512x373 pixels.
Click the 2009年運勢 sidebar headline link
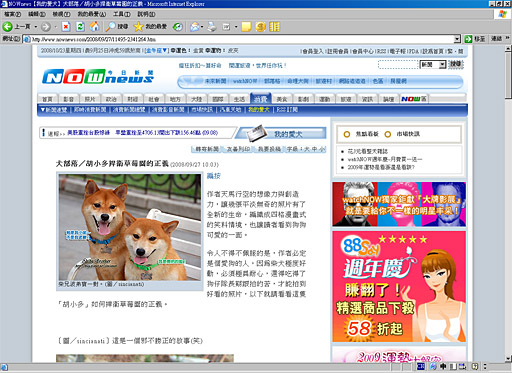[381, 167]
